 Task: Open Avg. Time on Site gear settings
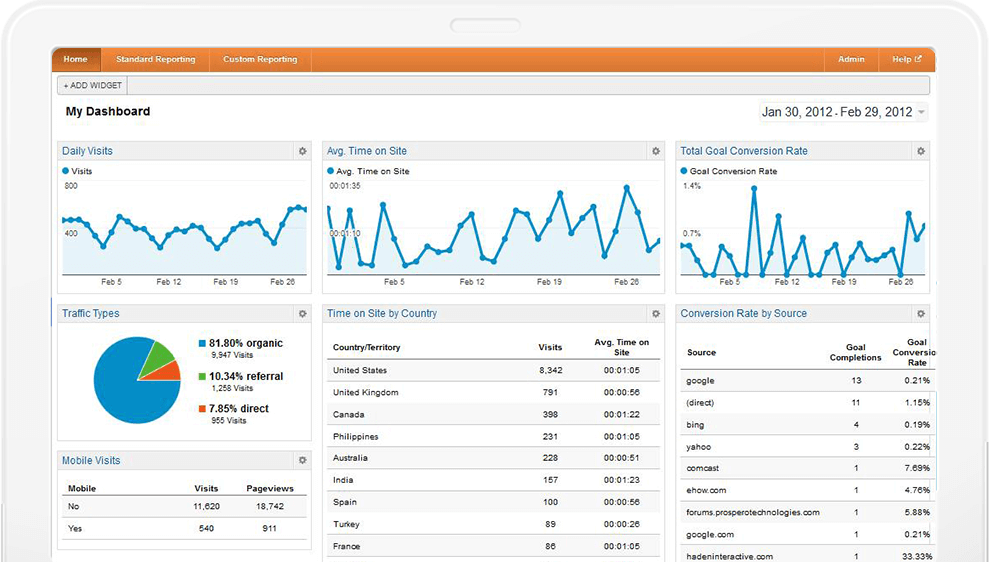pos(656,151)
